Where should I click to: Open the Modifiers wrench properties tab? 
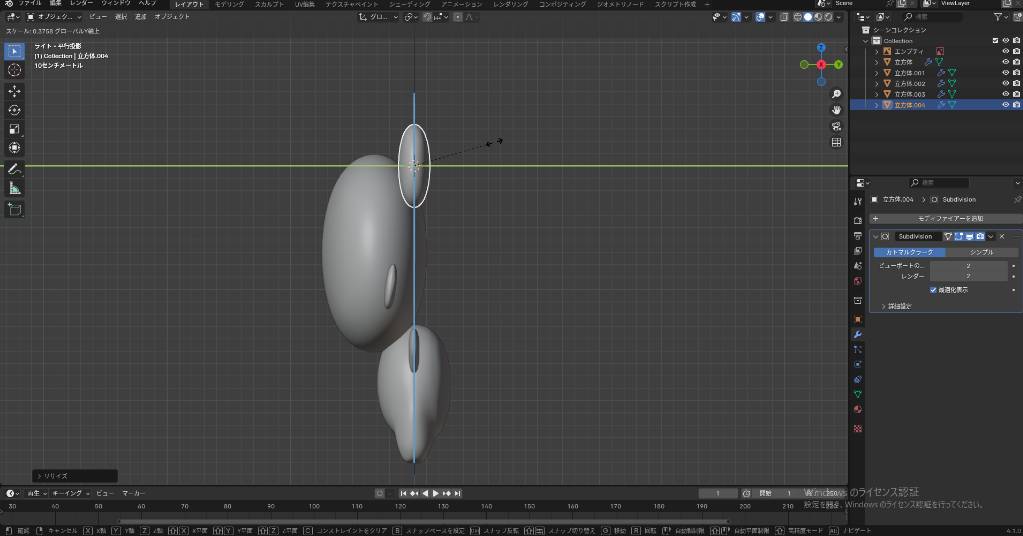857,334
